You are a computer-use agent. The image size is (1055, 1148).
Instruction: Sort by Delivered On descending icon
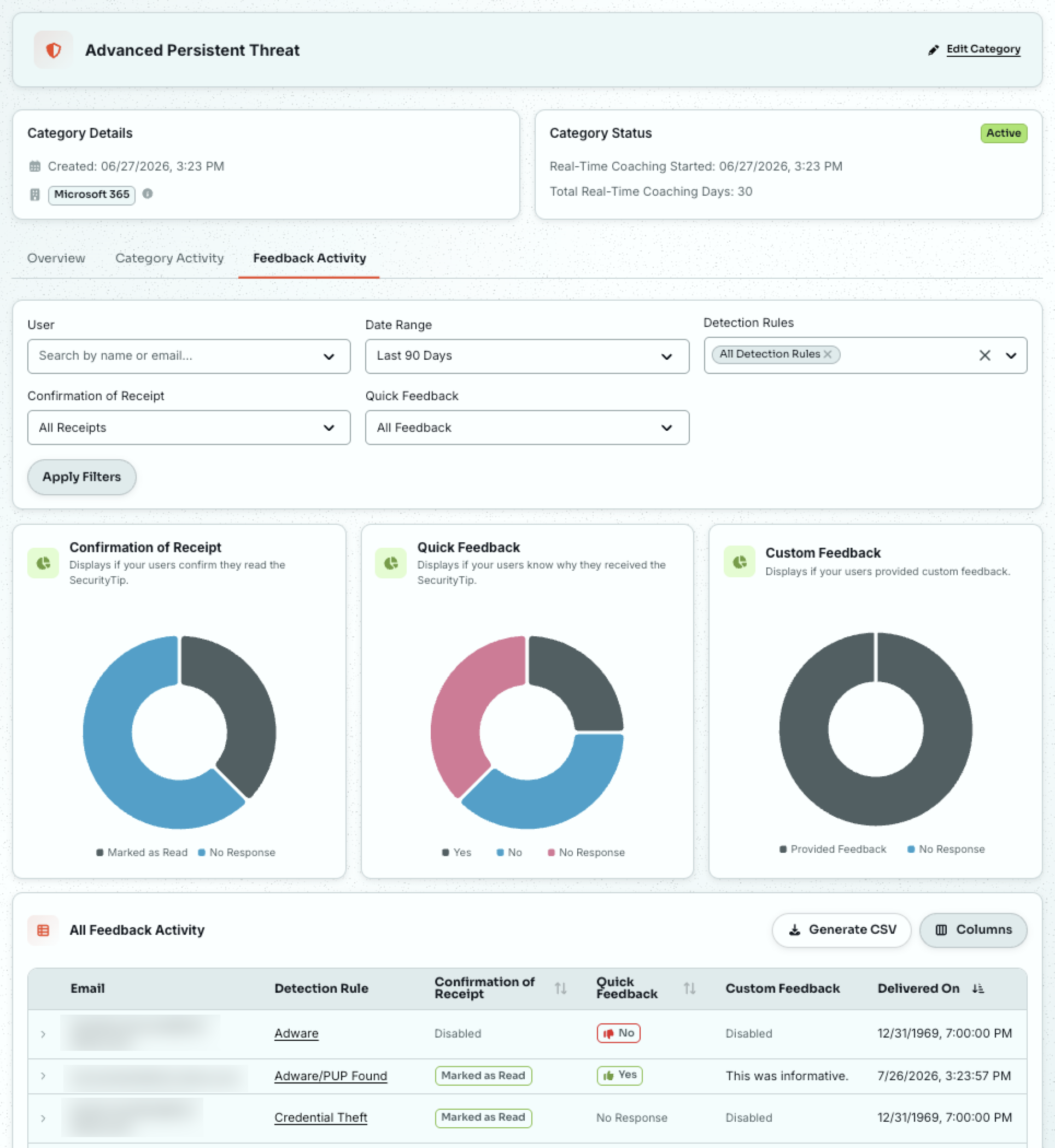click(x=978, y=988)
